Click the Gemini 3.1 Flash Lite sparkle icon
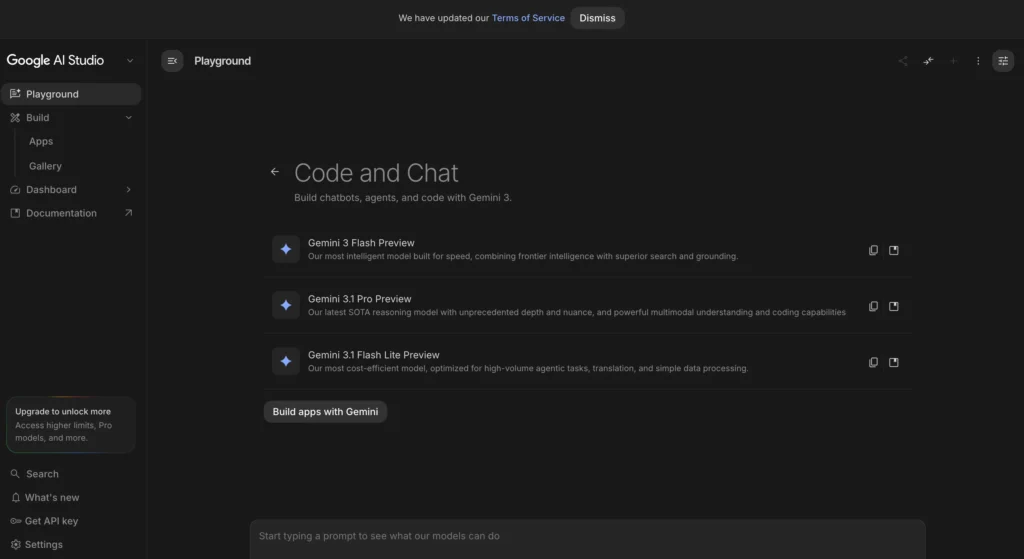Viewport: 1024px width, 559px height. [x=286, y=361]
